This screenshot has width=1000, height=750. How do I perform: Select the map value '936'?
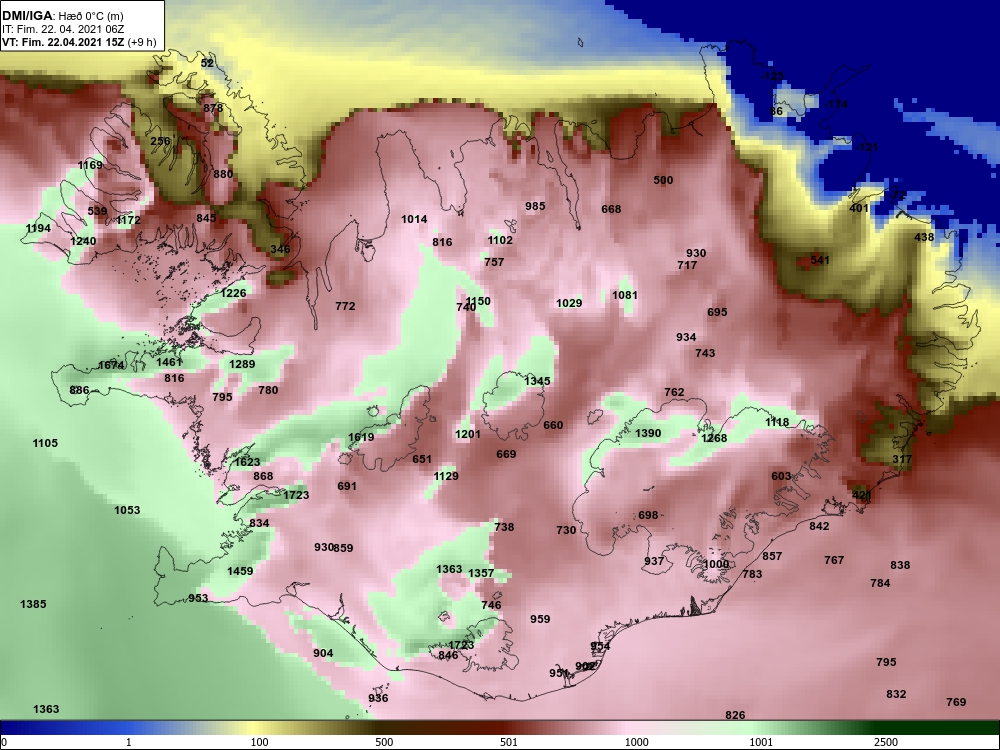click(378, 698)
